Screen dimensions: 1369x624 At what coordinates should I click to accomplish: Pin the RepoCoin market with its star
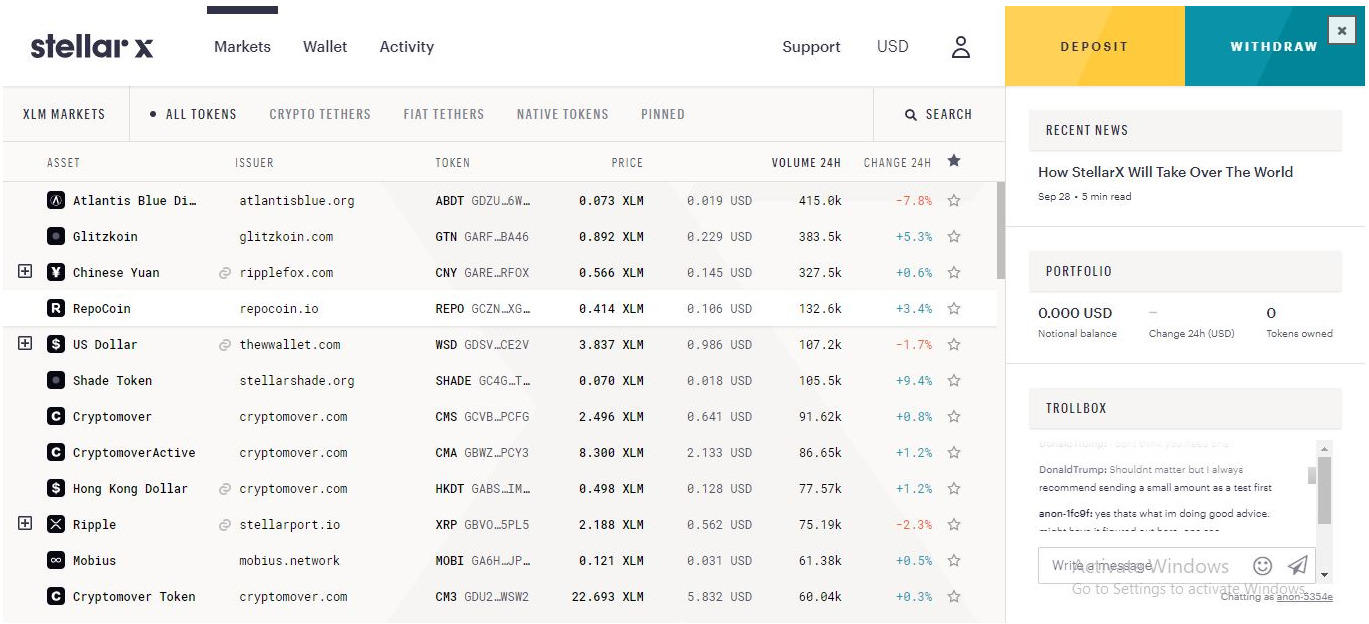tap(954, 308)
